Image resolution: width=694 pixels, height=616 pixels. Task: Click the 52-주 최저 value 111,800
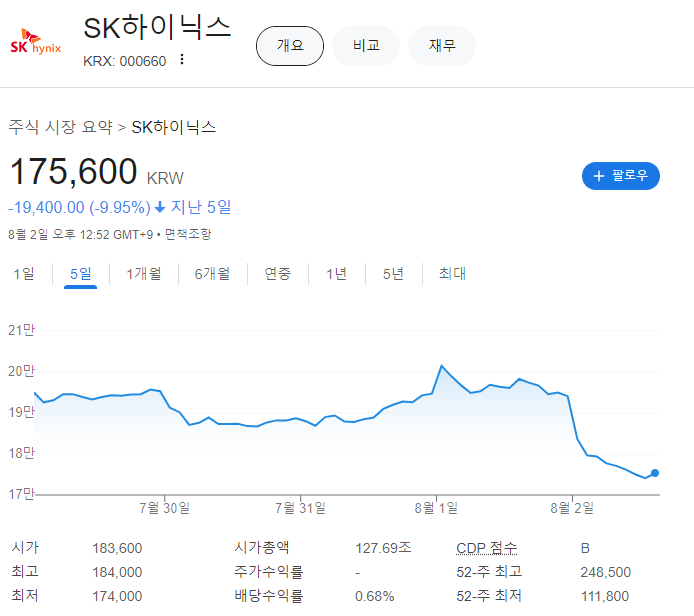[605, 596]
